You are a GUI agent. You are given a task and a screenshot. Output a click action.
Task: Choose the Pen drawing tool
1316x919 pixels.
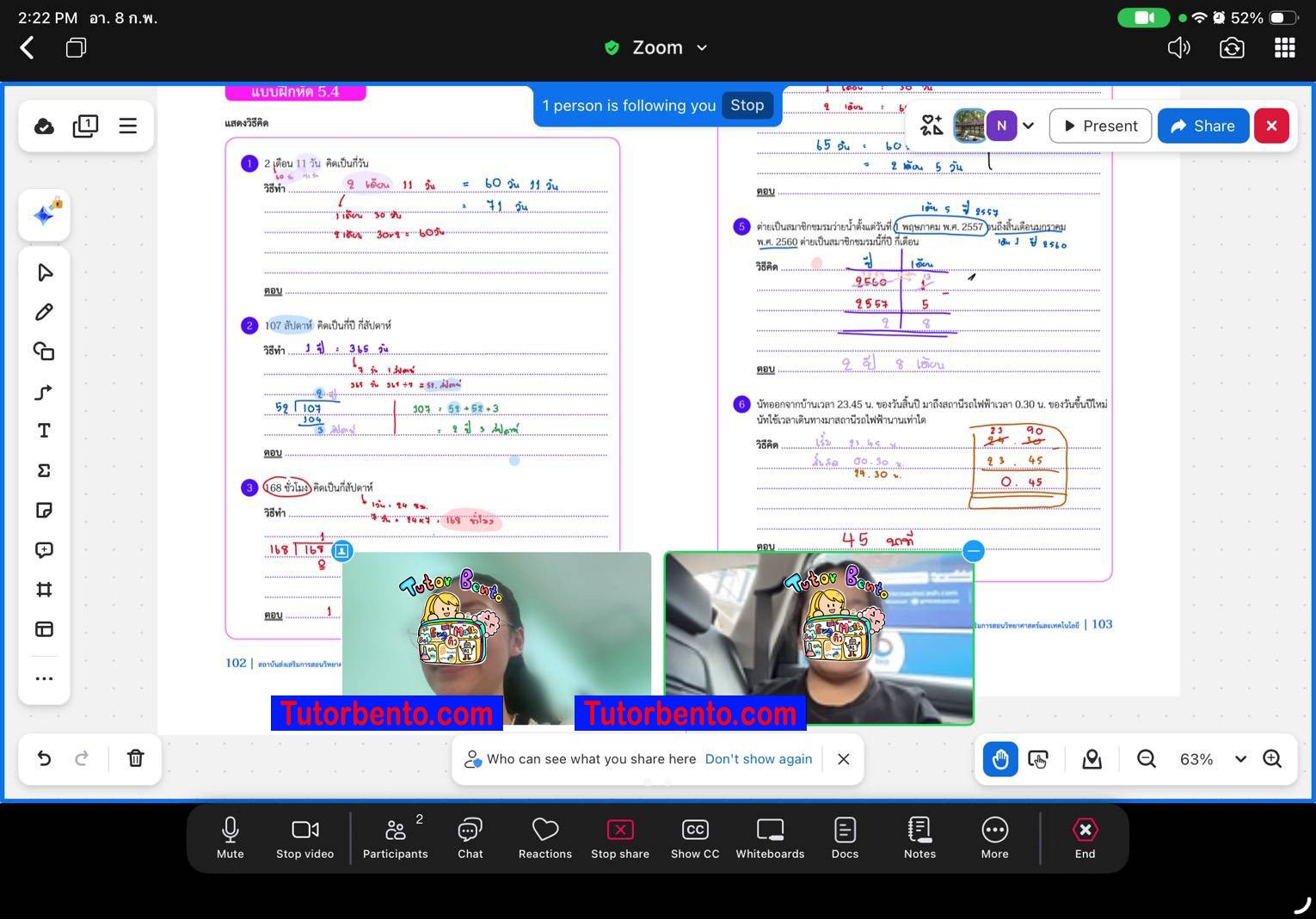coord(44,311)
